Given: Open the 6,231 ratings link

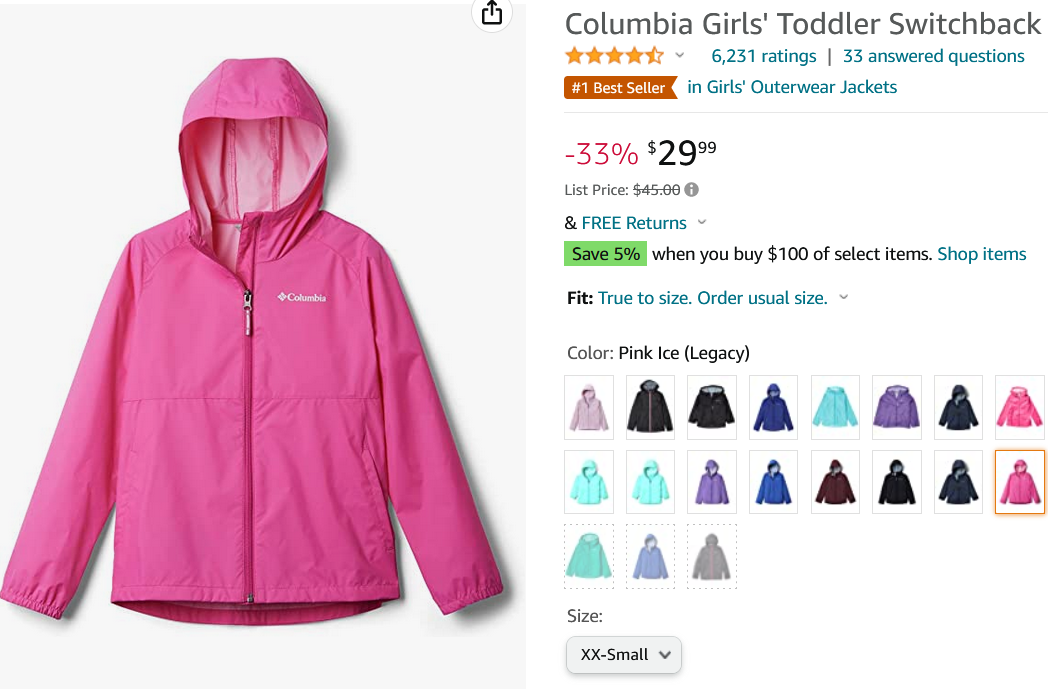Looking at the screenshot, I should pos(763,56).
